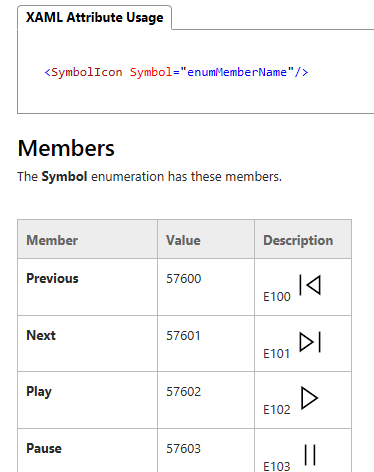Click the SymbolIcon code snippet line
Image resolution: width=374 pixels, height=472 pixels.
tap(176, 72)
